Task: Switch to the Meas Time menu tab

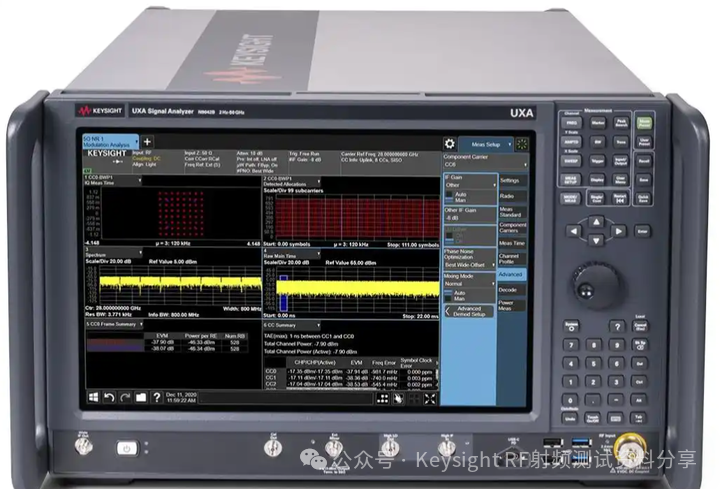Action: [512, 243]
